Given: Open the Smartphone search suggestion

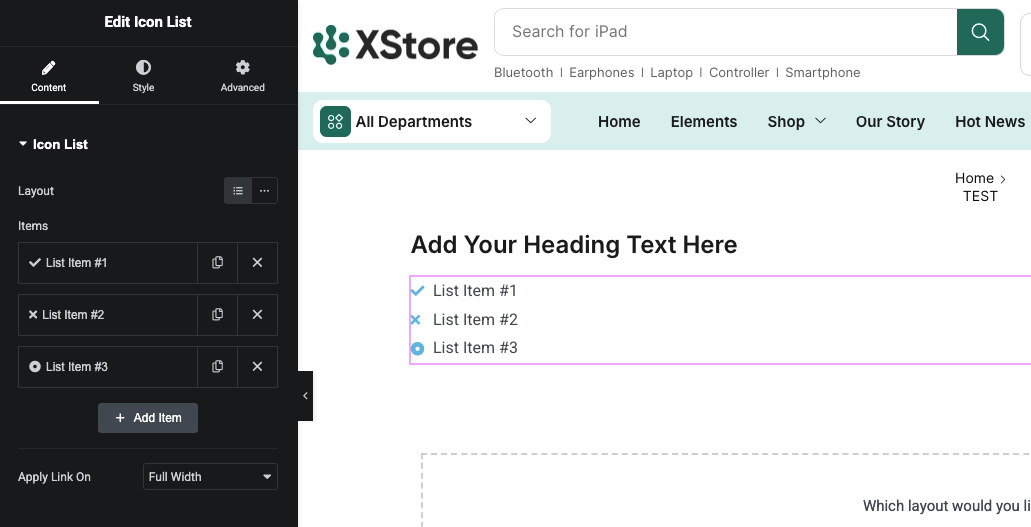Looking at the screenshot, I should (823, 72).
